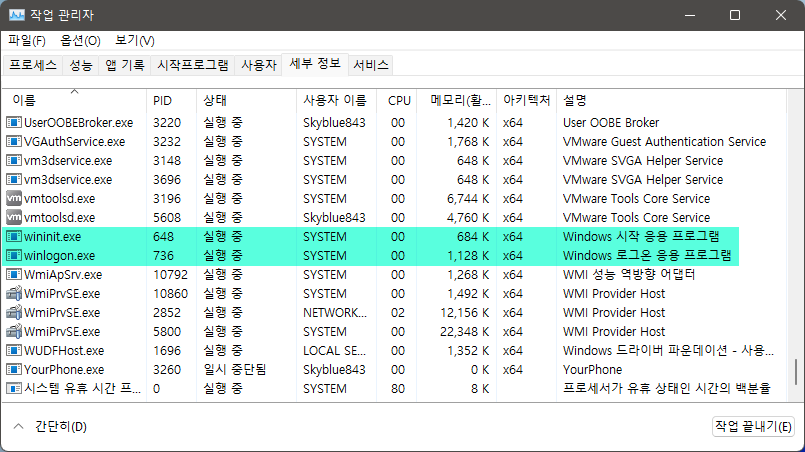The height and width of the screenshot is (452, 805).
Task: Click the wininit.exe process icon
Action: (x=14, y=236)
